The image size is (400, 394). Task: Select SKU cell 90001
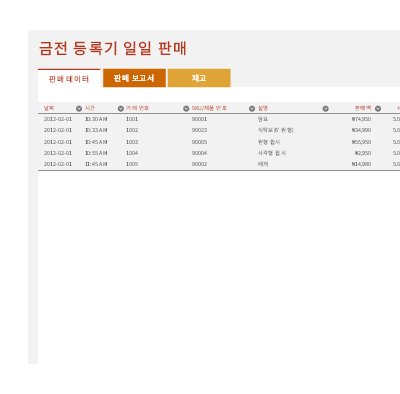pos(199,119)
